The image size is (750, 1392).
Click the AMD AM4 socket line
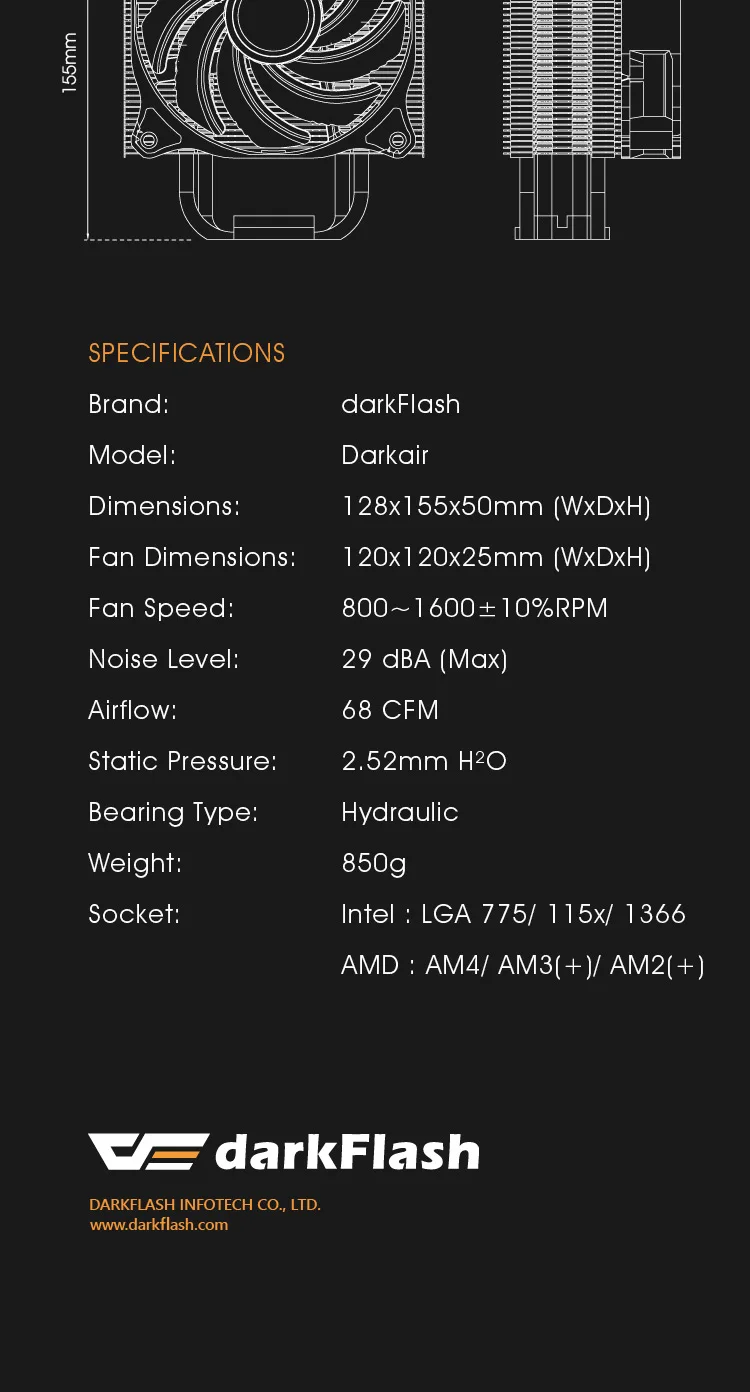coord(523,966)
